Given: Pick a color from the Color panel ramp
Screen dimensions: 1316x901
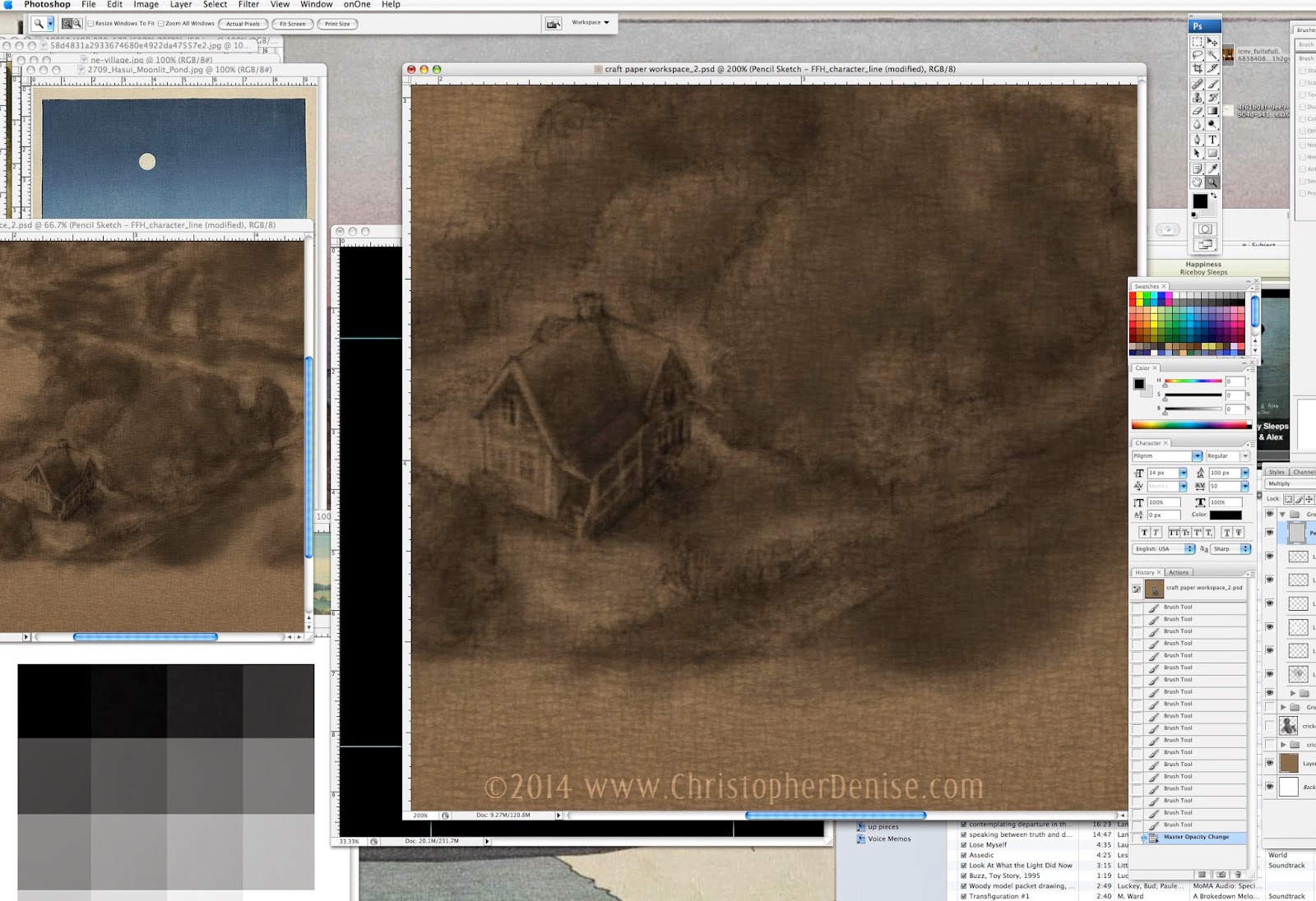Looking at the screenshot, I should point(1191,425).
